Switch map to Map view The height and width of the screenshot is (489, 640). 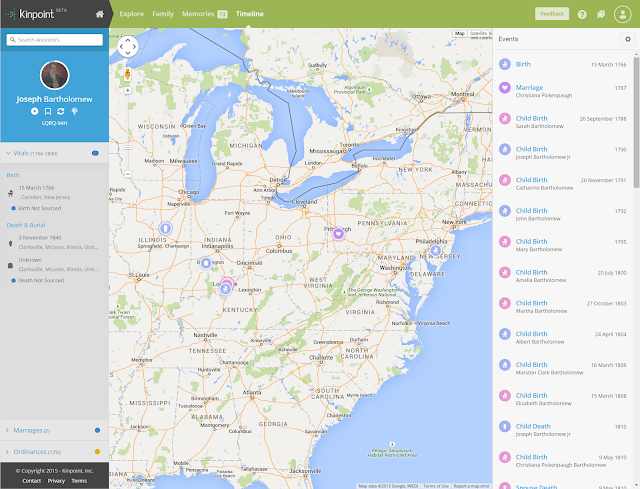pos(460,33)
